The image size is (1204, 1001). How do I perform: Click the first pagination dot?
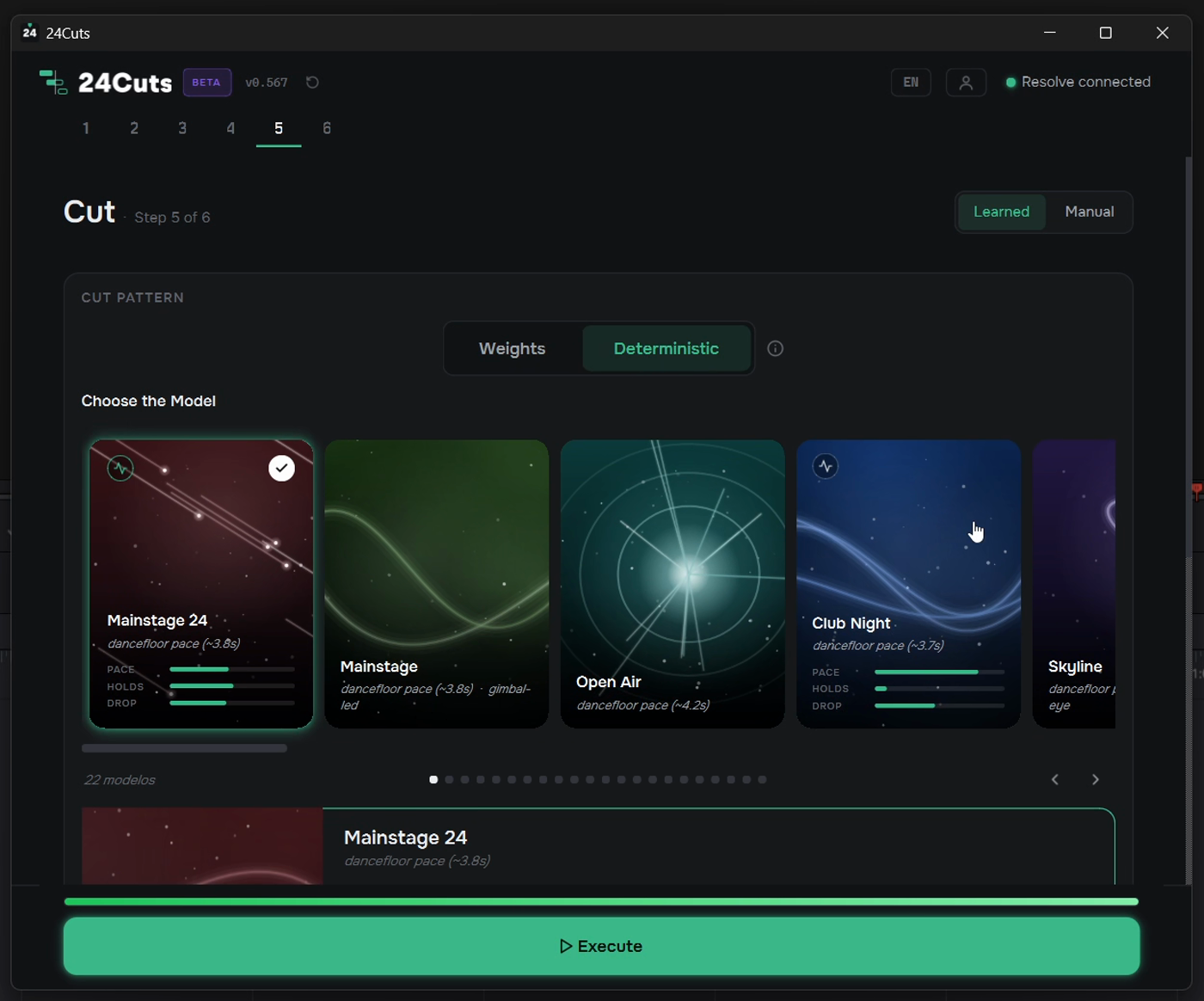433,780
